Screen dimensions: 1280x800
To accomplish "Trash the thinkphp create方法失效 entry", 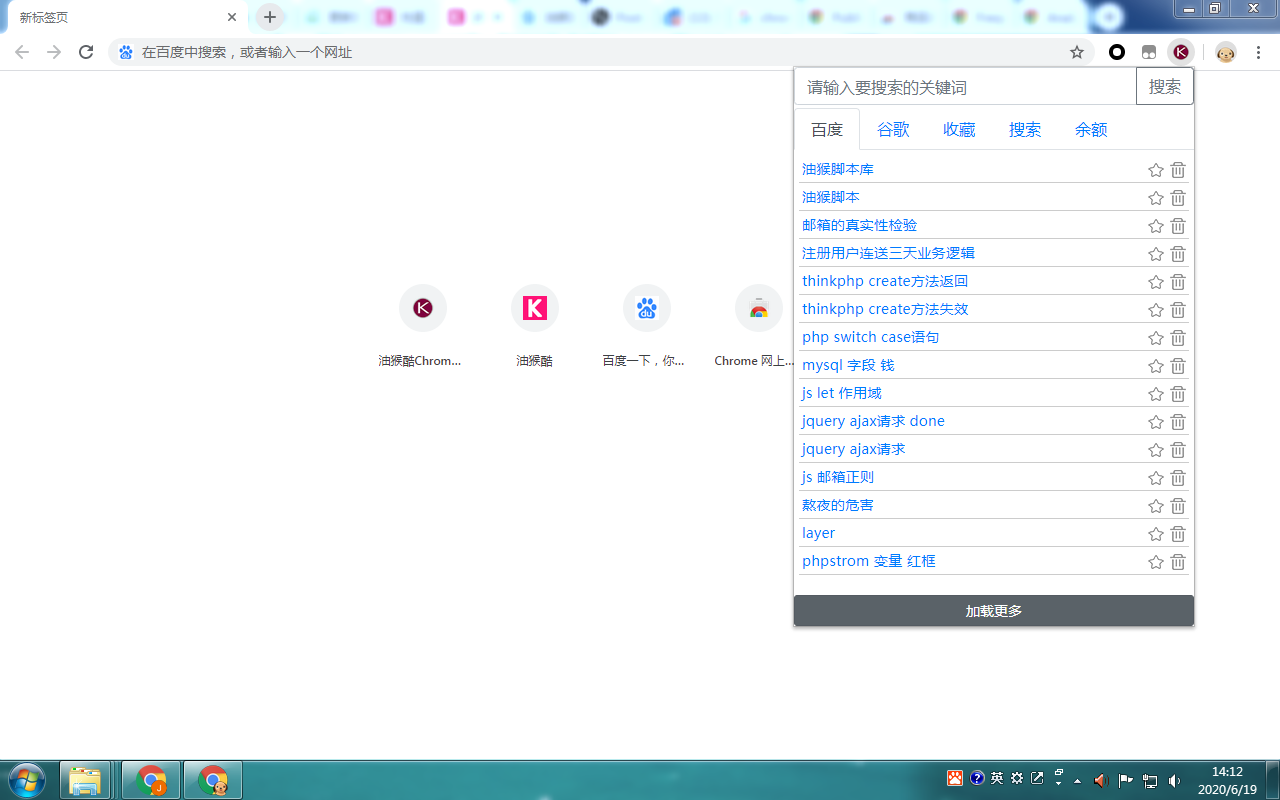I will 1178,310.
